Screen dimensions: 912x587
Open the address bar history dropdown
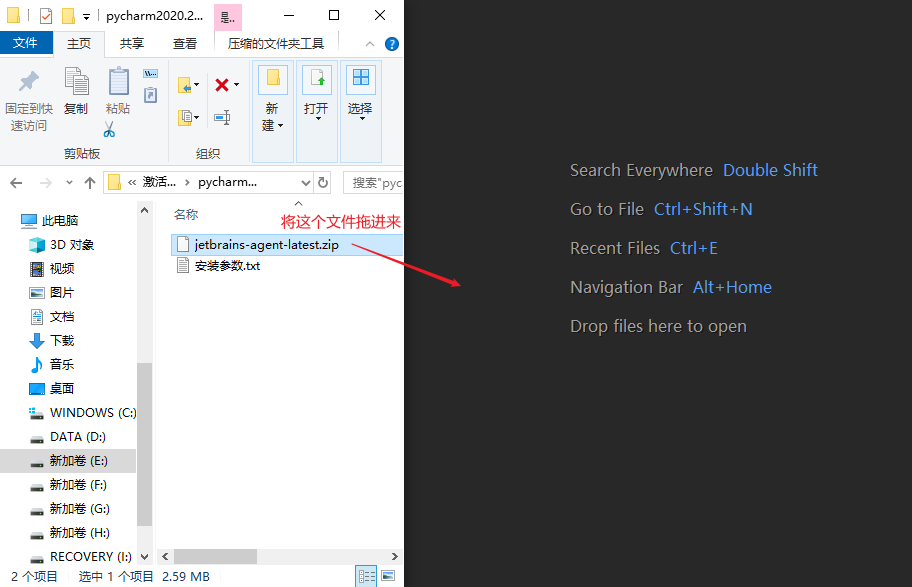coord(305,183)
